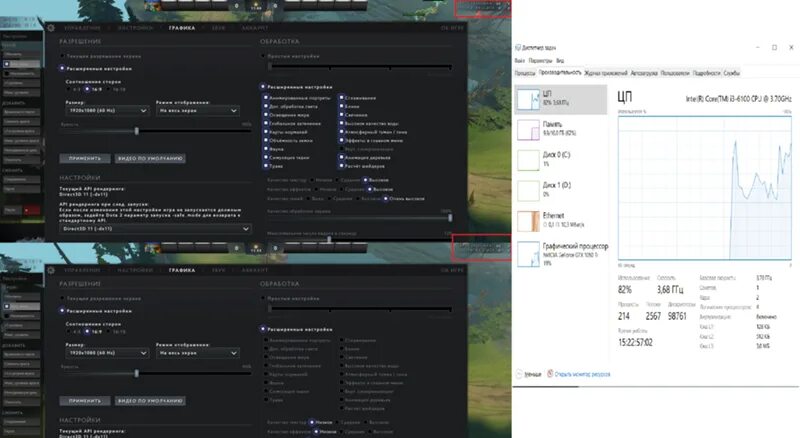800x438 pixels.
Task: Switch to the Подробности tab
Action: pyautogui.click(x=707, y=73)
